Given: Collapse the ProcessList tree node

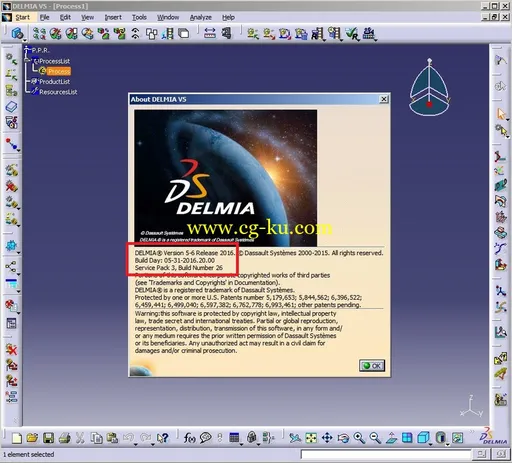Looking at the screenshot, I should (x=27, y=61).
